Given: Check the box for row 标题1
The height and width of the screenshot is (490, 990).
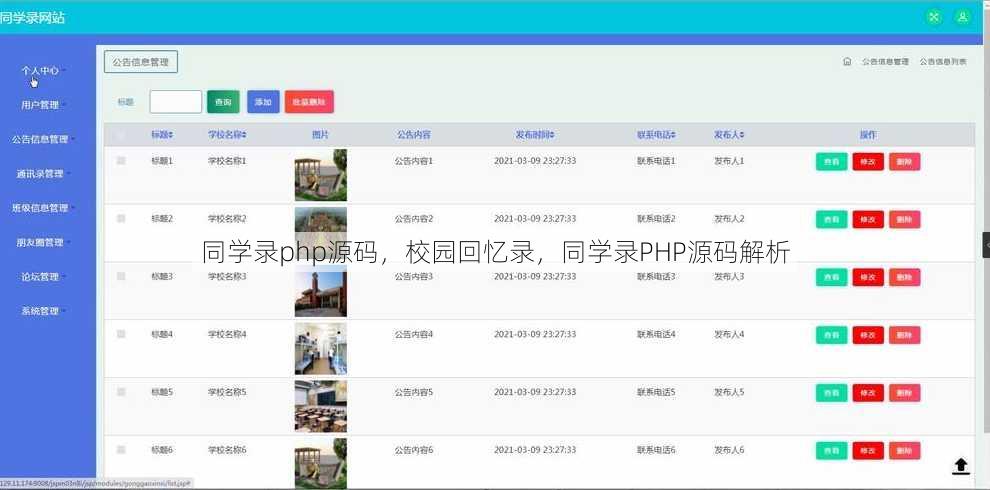Looking at the screenshot, I should (121, 160).
